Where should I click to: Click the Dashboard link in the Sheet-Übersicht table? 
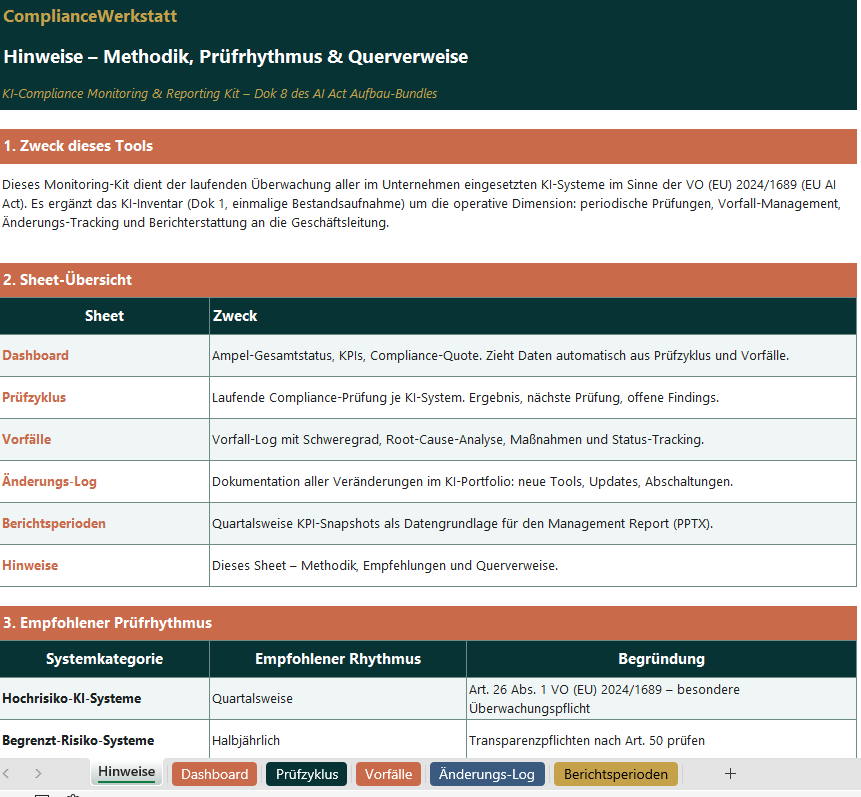pyautogui.click(x=35, y=355)
